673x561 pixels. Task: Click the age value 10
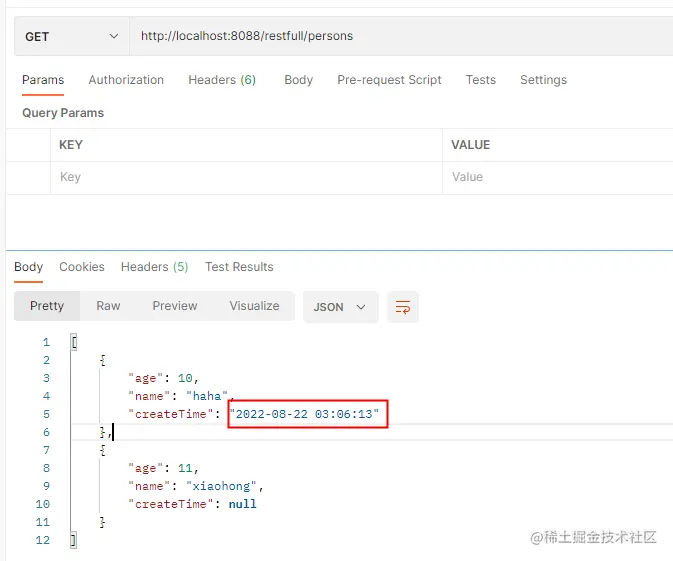(185, 378)
